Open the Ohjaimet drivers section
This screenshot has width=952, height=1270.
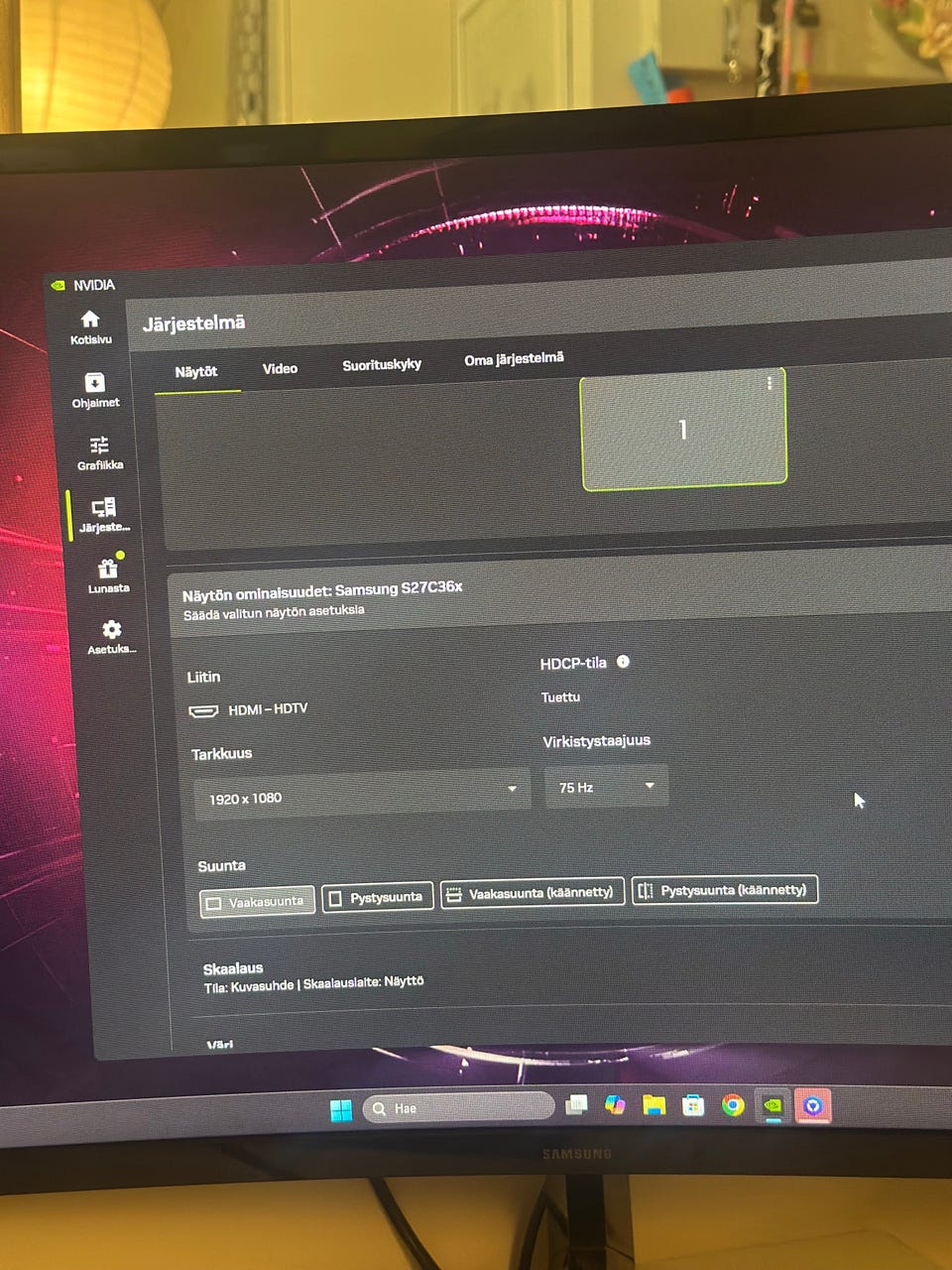pos(94,391)
